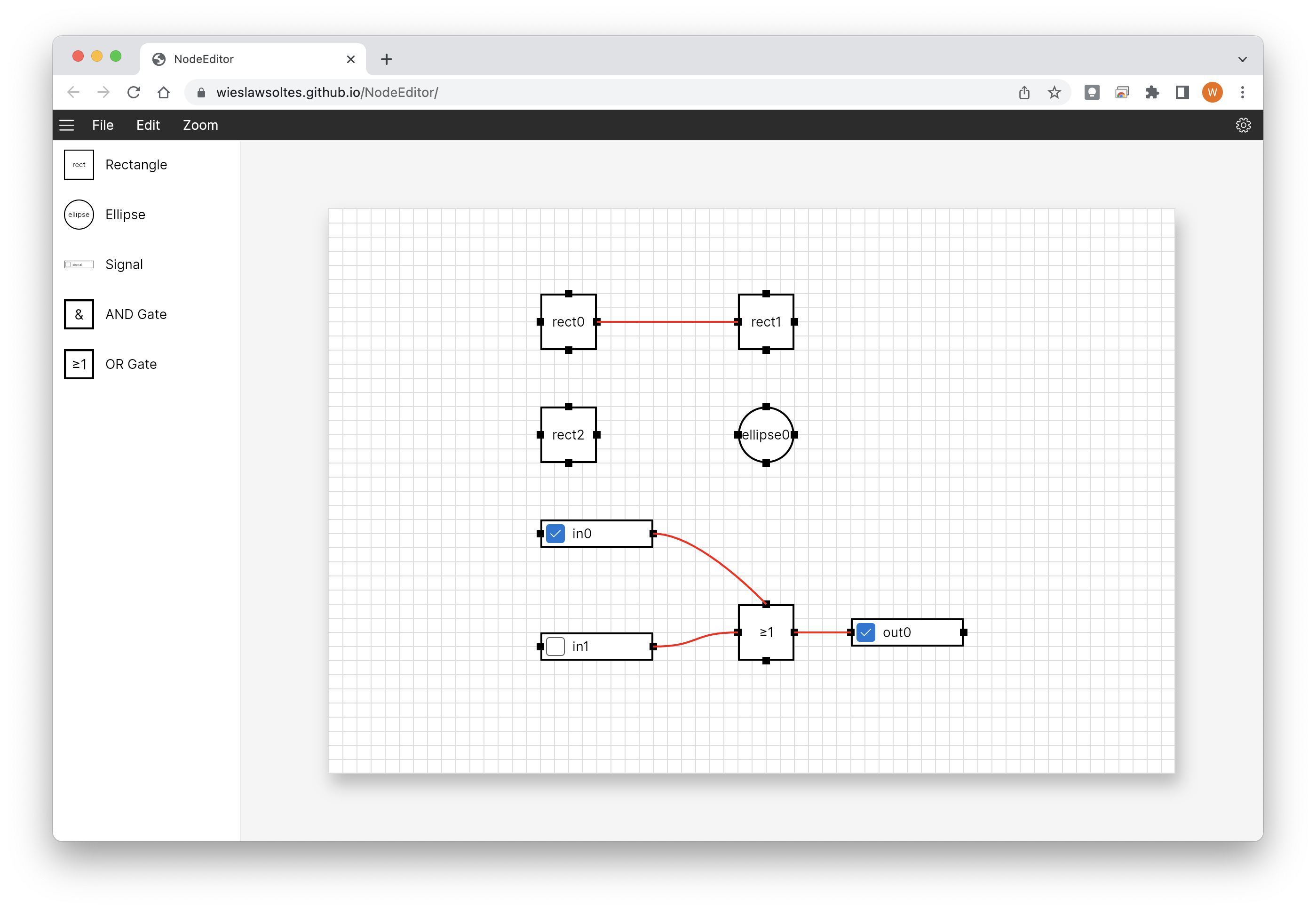Screen dimensions: 1316x911
Task: Open a new browser tab
Action: [386, 59]
